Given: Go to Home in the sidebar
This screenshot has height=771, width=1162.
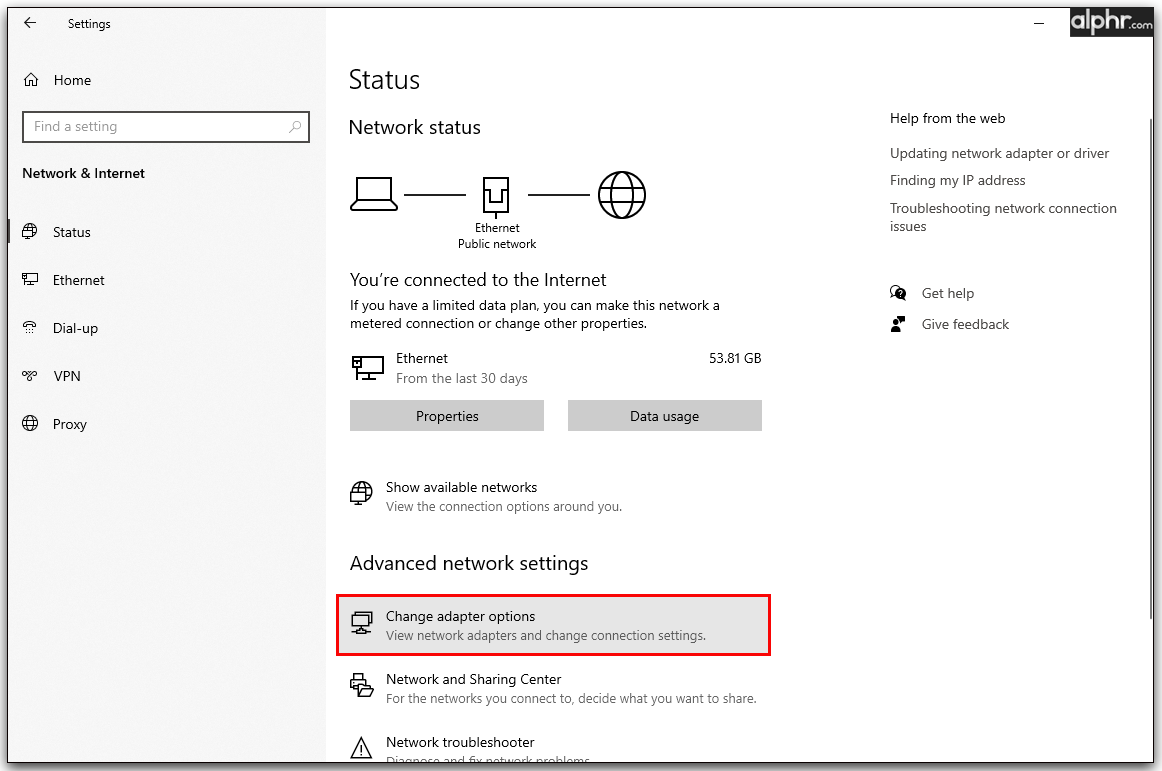Looking at the screenshot, I should click(72, 80).
